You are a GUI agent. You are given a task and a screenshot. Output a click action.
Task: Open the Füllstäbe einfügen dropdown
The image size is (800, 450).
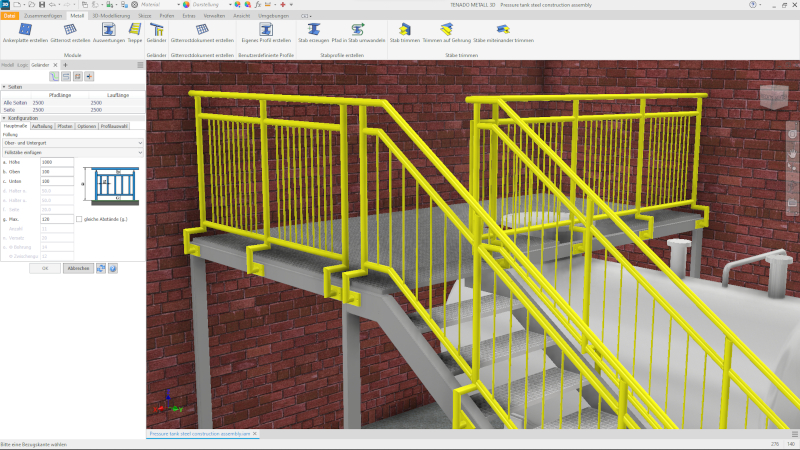[72, 150]
